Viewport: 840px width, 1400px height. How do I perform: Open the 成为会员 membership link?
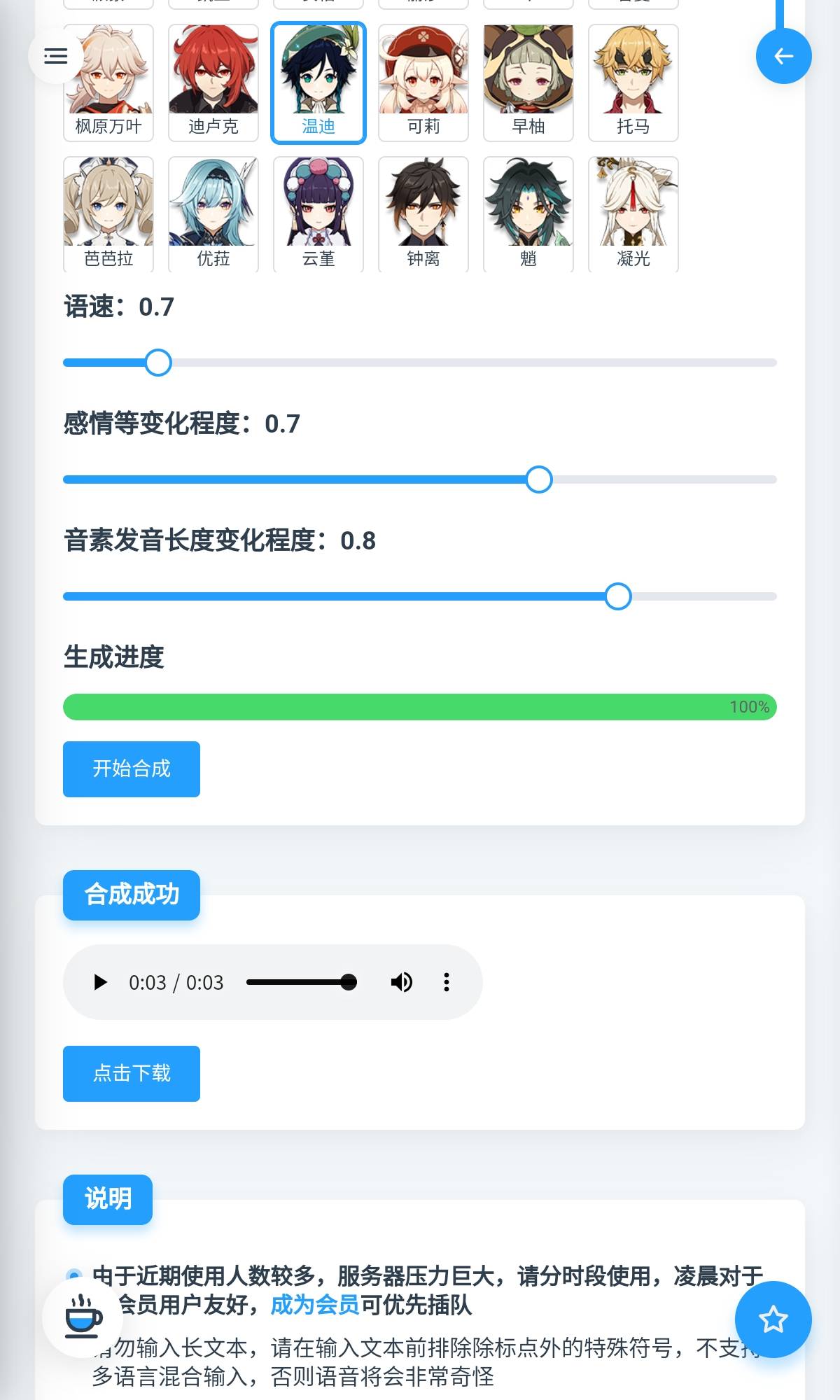click(315, 1305)
